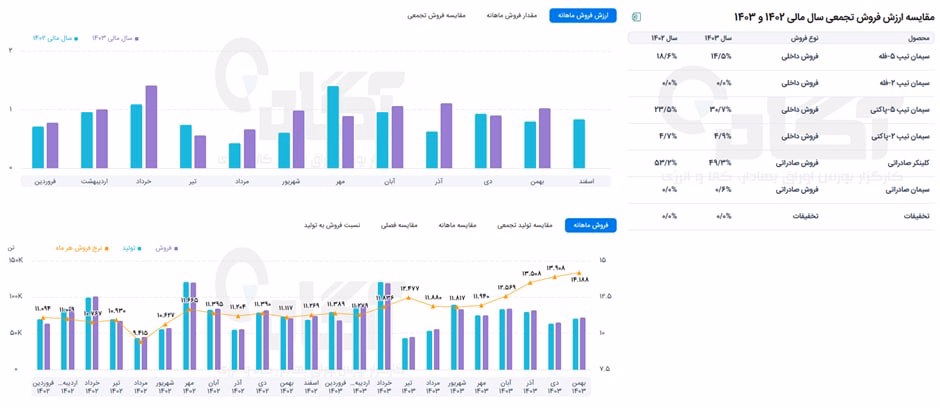
Task: Click the فروردین label on upper chart axis
Action: pyautogui.click(x=46, y=180)
